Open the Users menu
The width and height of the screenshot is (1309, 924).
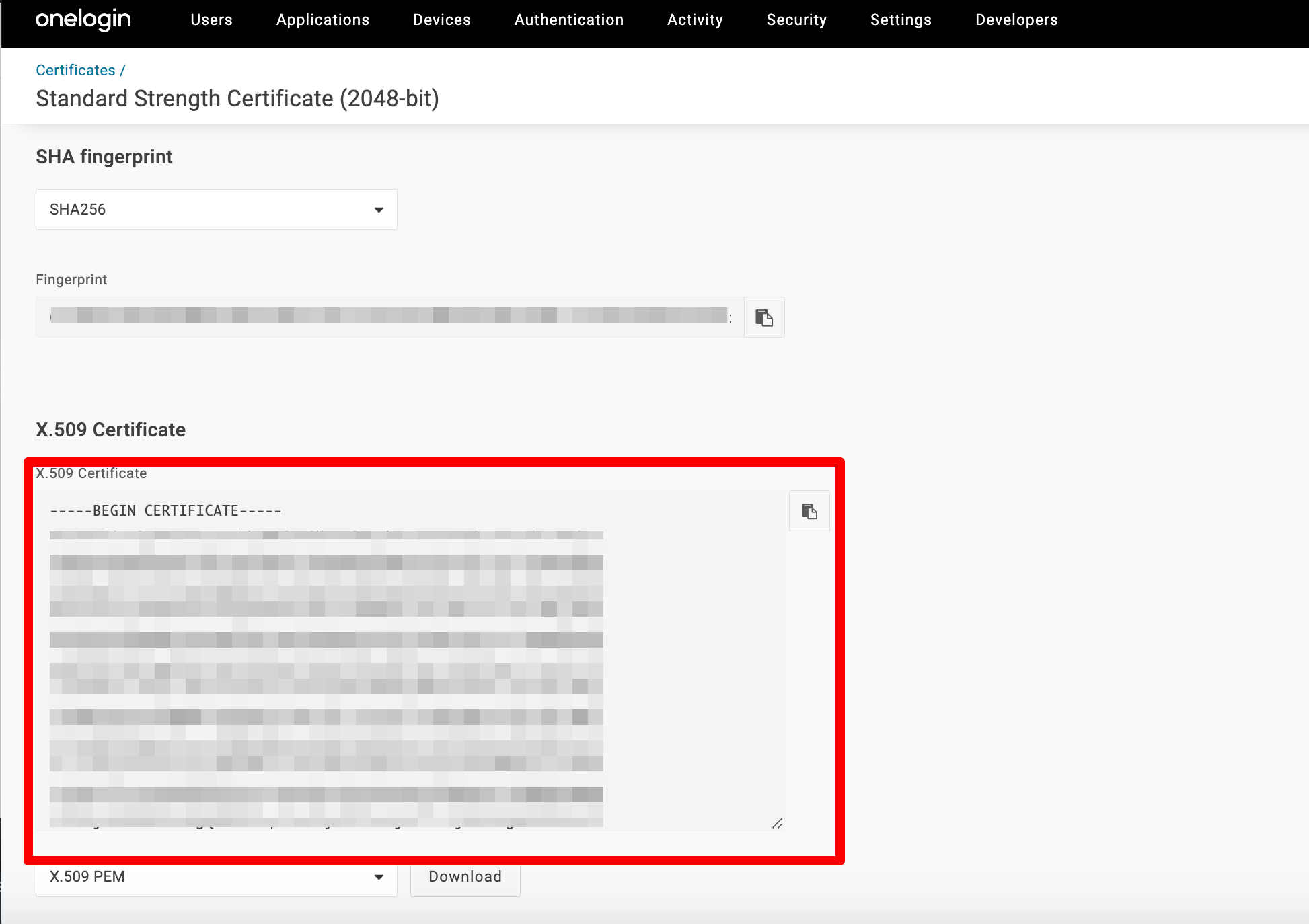point(211,20)
